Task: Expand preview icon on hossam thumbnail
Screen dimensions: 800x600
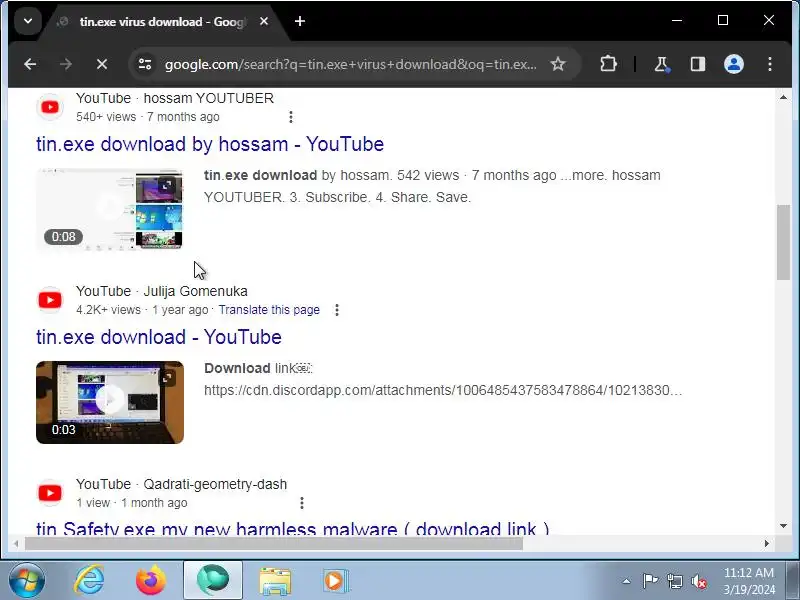Action: 167,185
